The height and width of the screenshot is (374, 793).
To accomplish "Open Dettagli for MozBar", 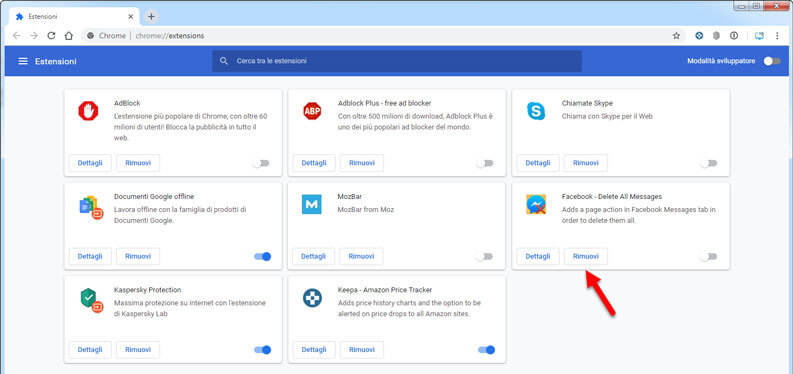I will point(314,256).
